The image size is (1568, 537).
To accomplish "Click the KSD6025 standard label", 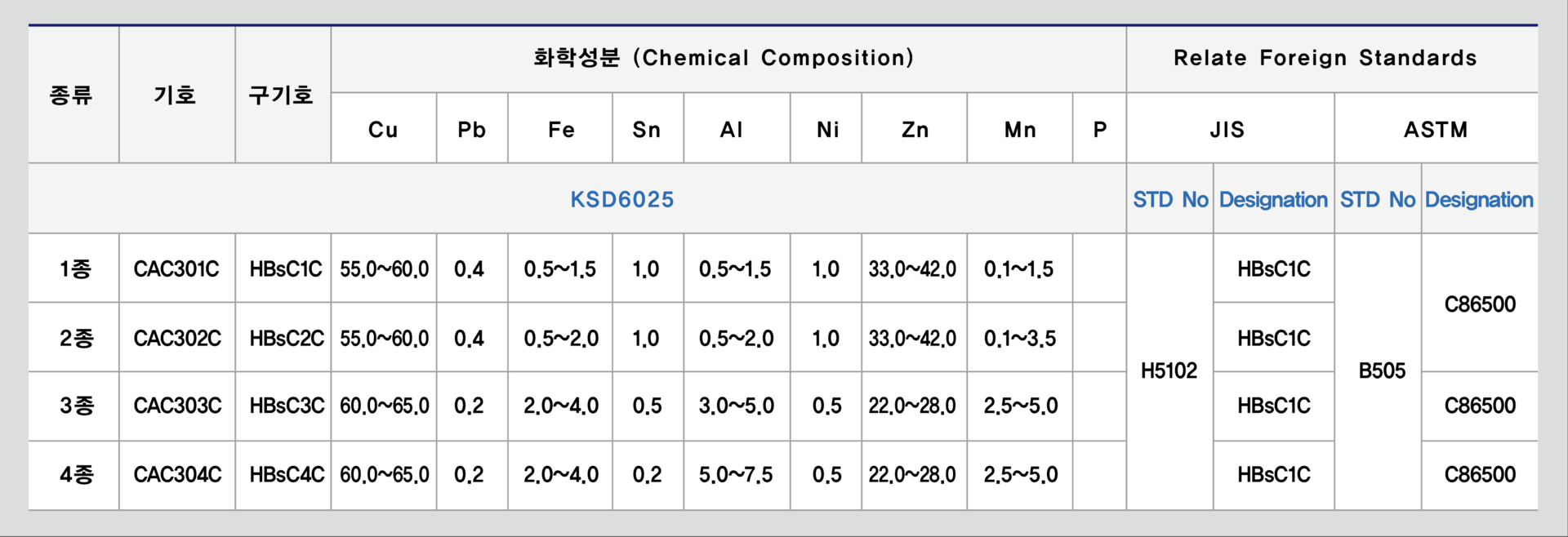I will 621,199.
